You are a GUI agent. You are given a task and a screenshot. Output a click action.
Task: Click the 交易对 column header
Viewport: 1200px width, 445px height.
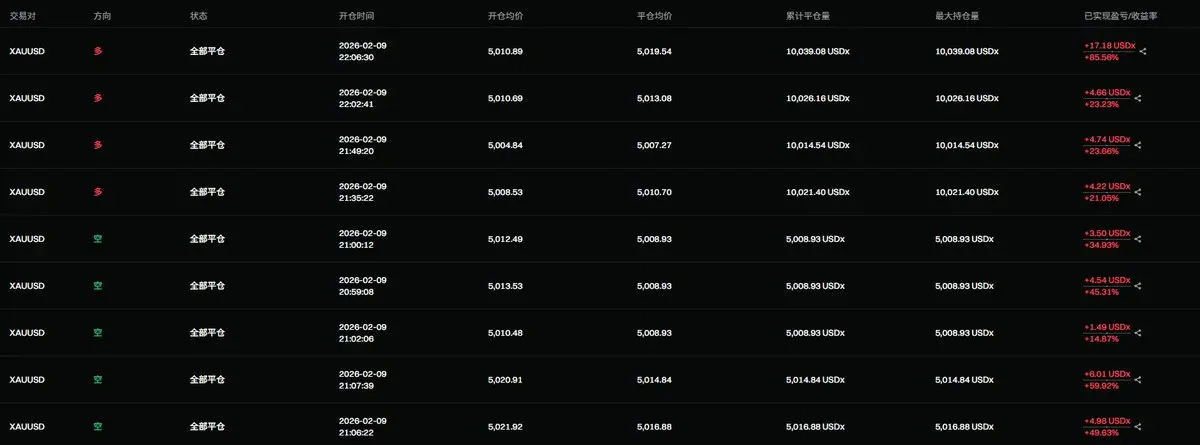pyautogui.click(x=23, y=16)
